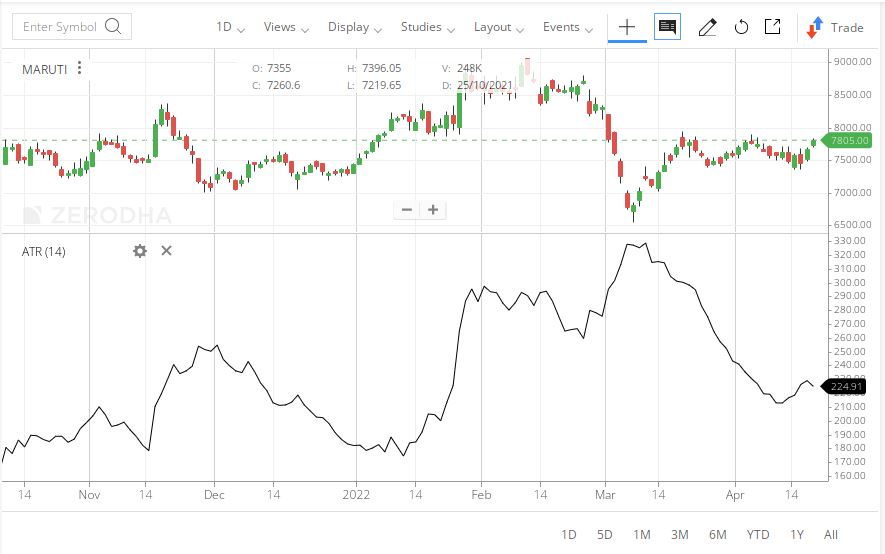Toggle the info tooltip icon
The height and width of the screenshot is (554, 885).
pos(667,27)
